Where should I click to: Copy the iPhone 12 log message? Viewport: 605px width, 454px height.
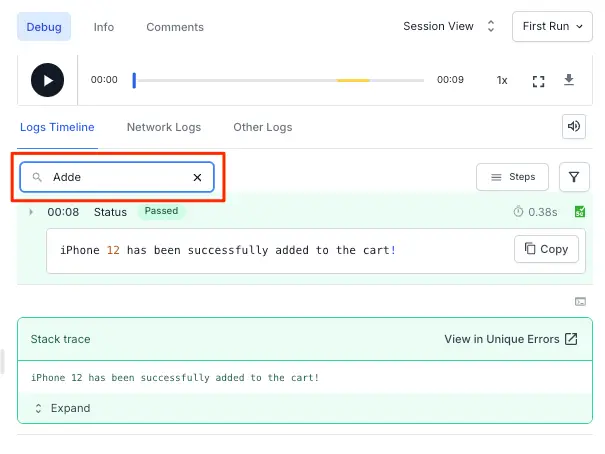pyautogui.click(x=546, y=249)
